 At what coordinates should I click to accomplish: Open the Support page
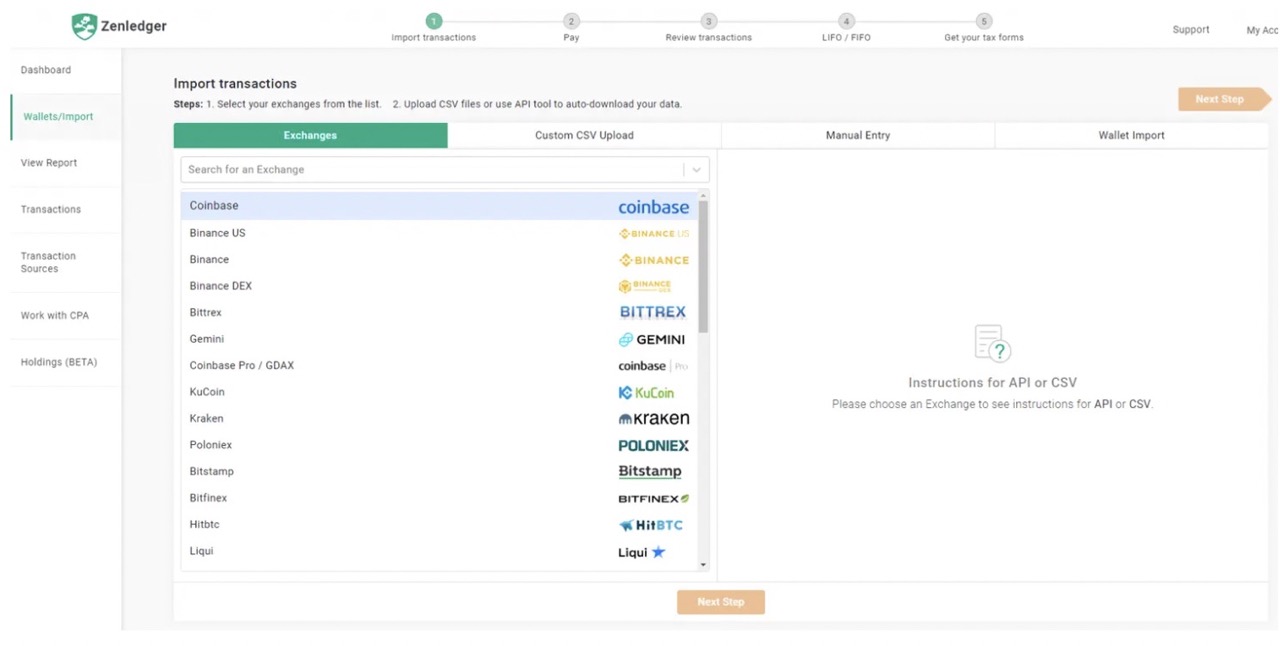1190,30
